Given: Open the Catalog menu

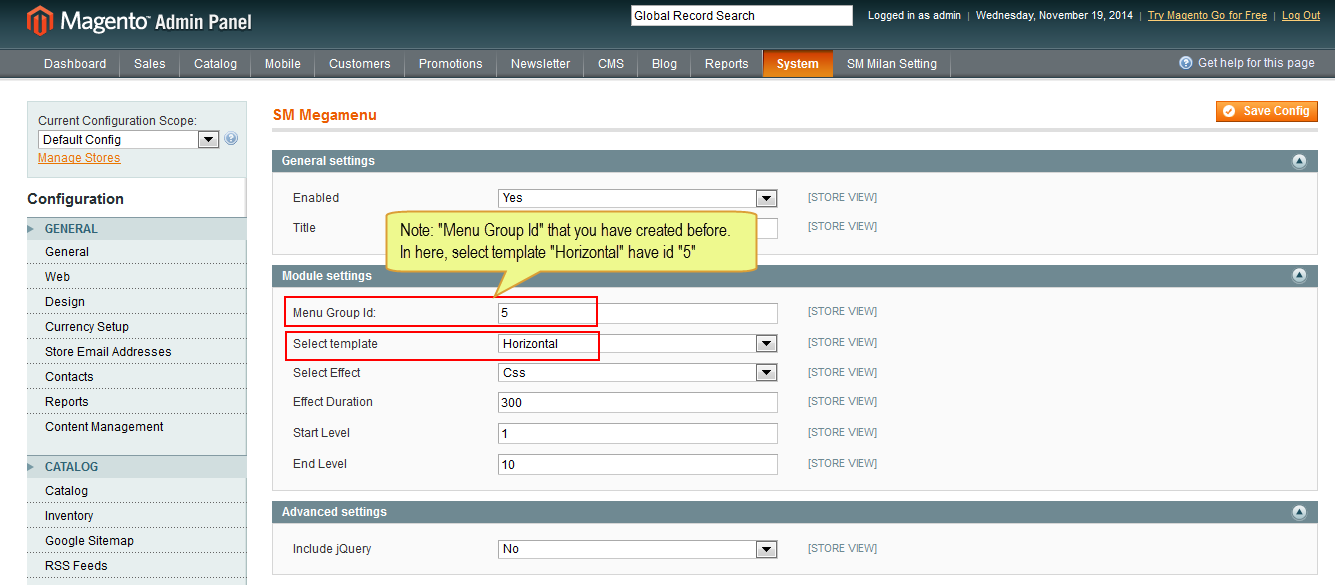Looking at the screenshot, I should (215, 64).
